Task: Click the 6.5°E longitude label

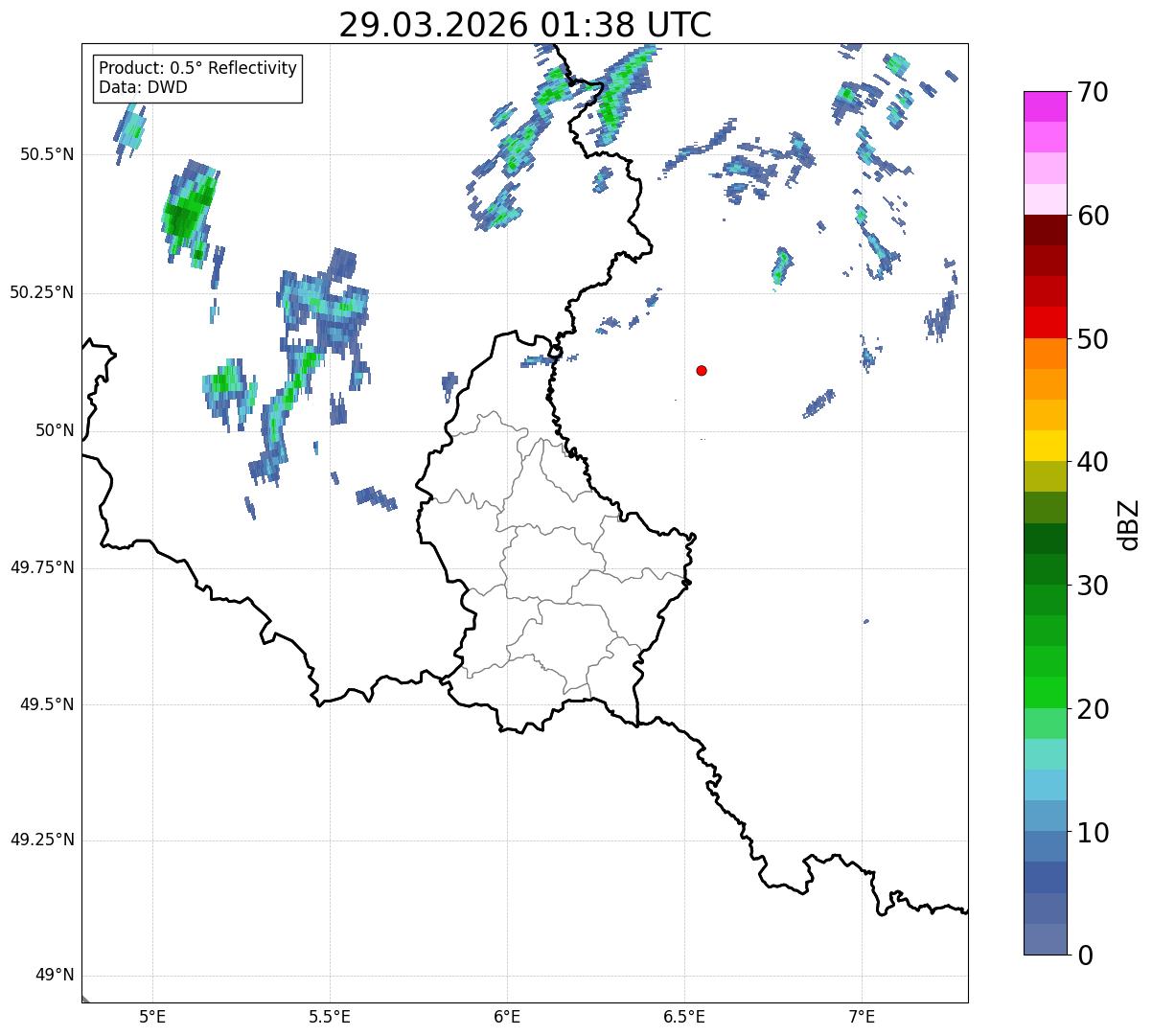Action: click(x=684, y=1017)
